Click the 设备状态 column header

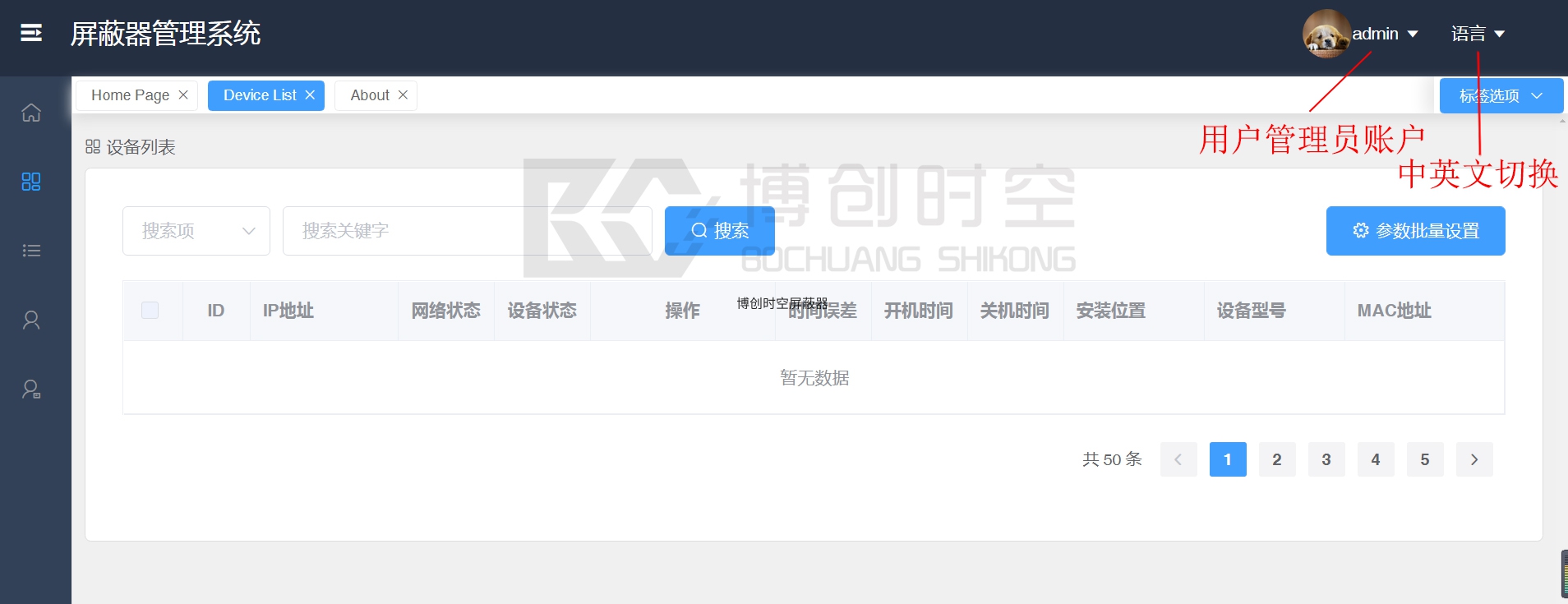tap(542, 311)
